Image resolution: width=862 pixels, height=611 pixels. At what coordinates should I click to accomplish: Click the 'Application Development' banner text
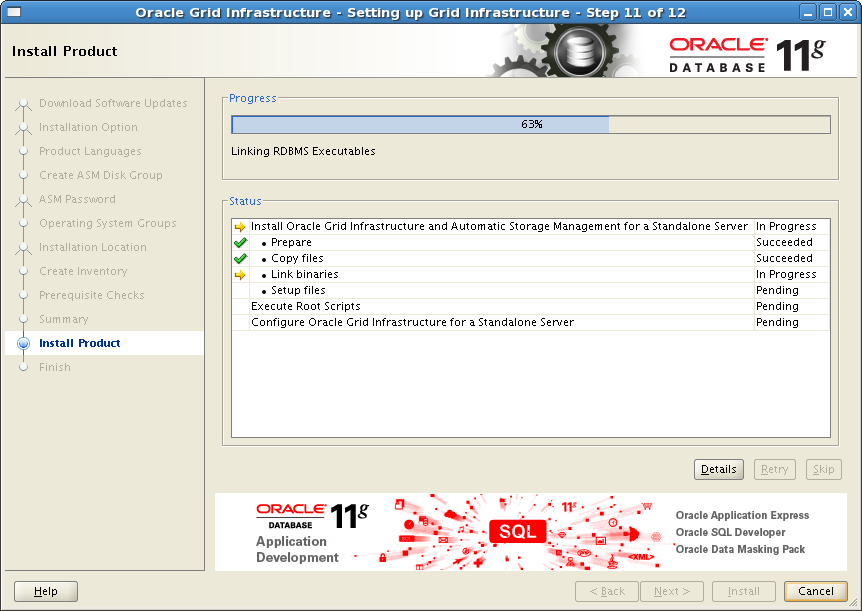pyautogui.click(x=297, y=549)
